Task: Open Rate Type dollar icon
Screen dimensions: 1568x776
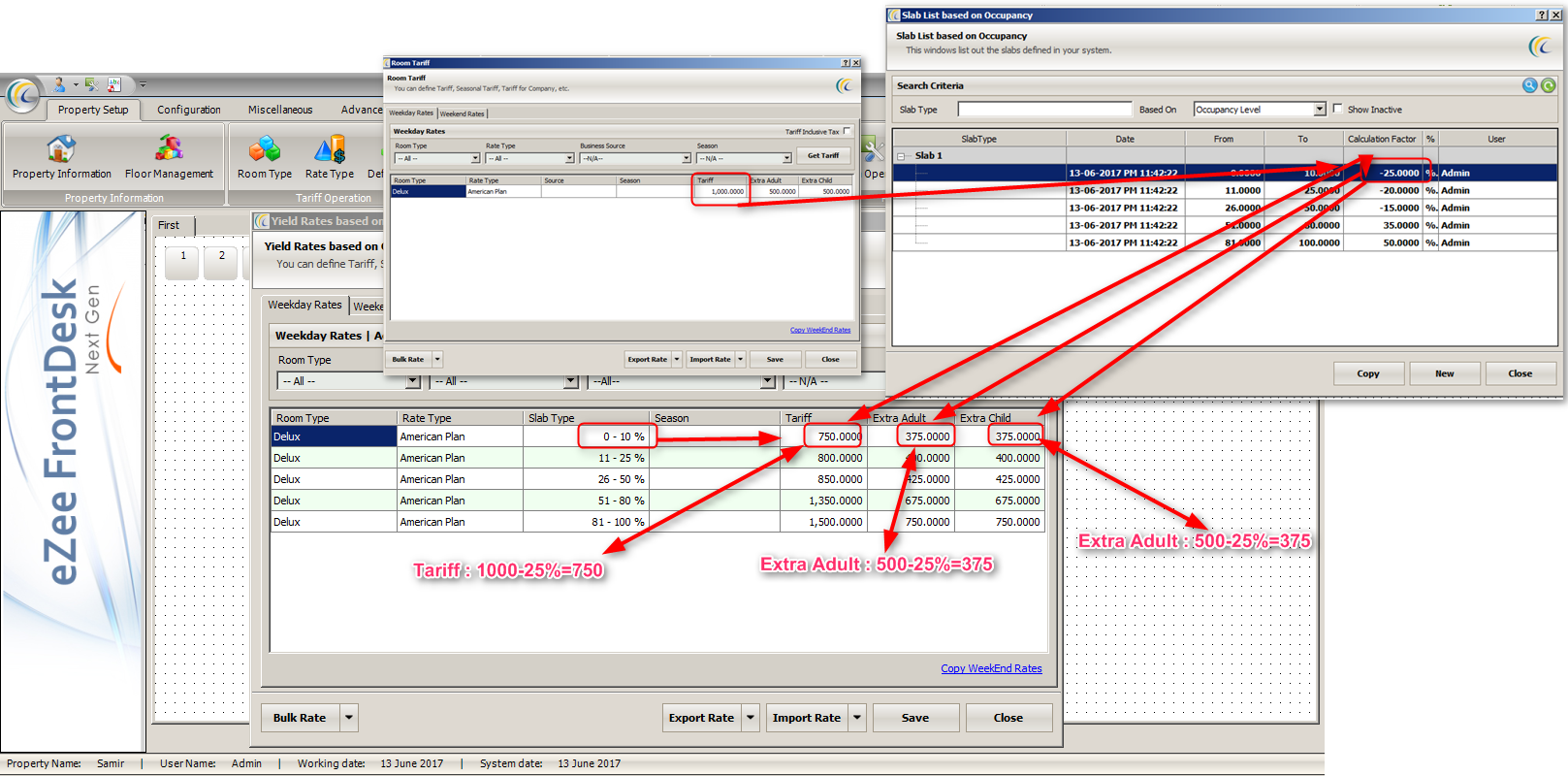Action: [x=330, y=148]
